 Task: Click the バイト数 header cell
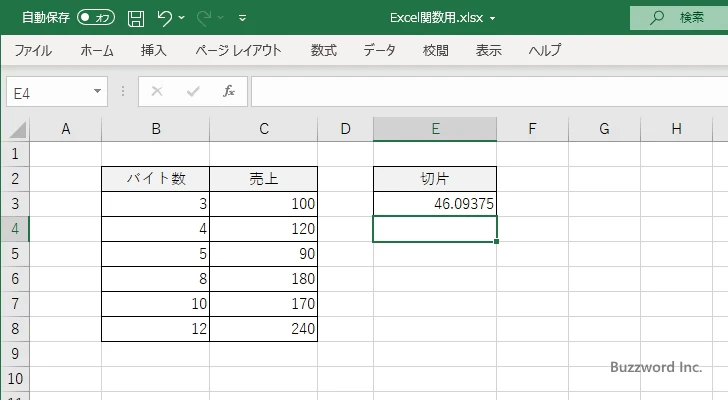click(156, 179)
